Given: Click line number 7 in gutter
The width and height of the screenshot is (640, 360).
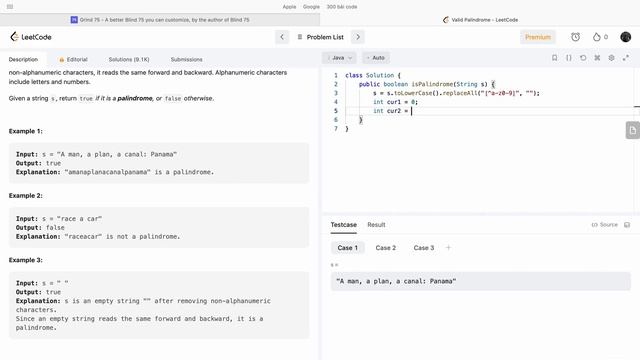Looking at the screenshot, I should (x=336, y=129).
